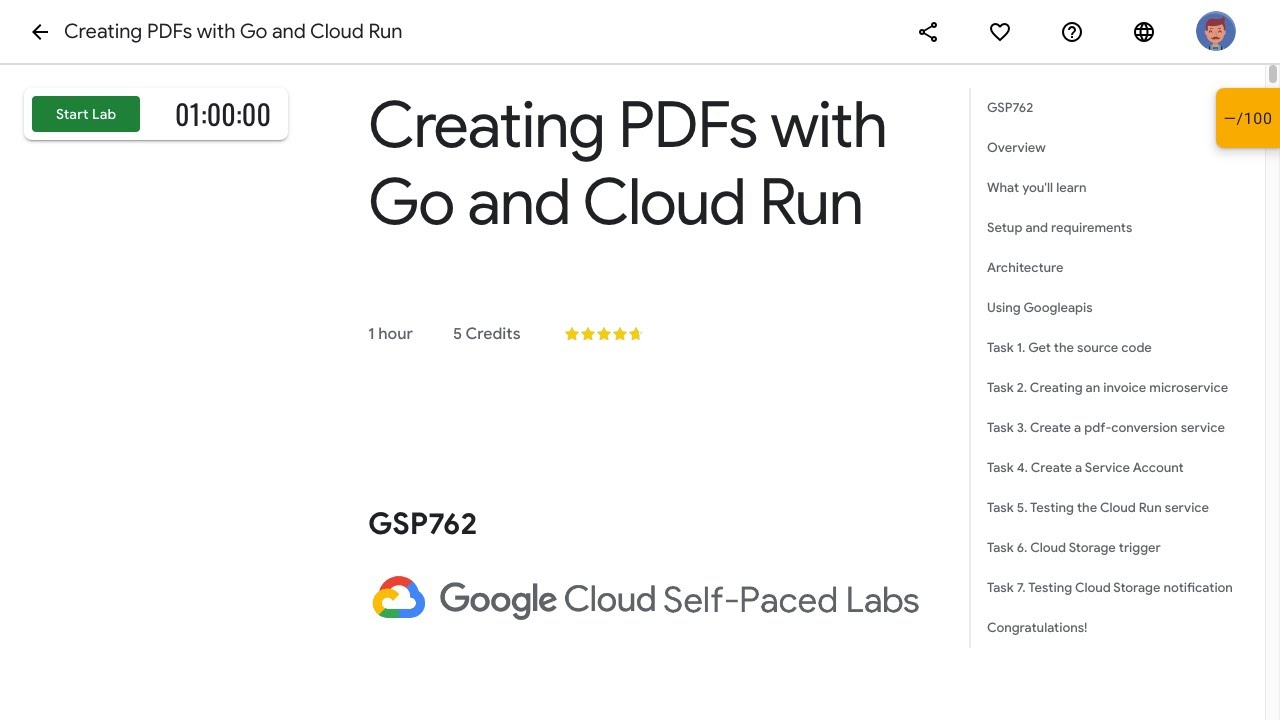The height and width of the screenshot is (720, 1280).
Task: Go to What you'll learn section
Action: click(1036, 187)
